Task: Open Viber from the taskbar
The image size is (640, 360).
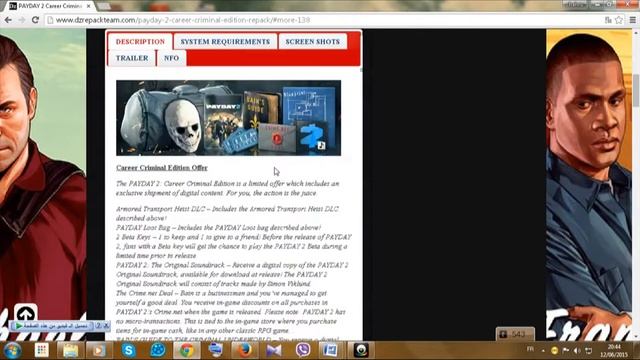Action: (x=303, y=350)
